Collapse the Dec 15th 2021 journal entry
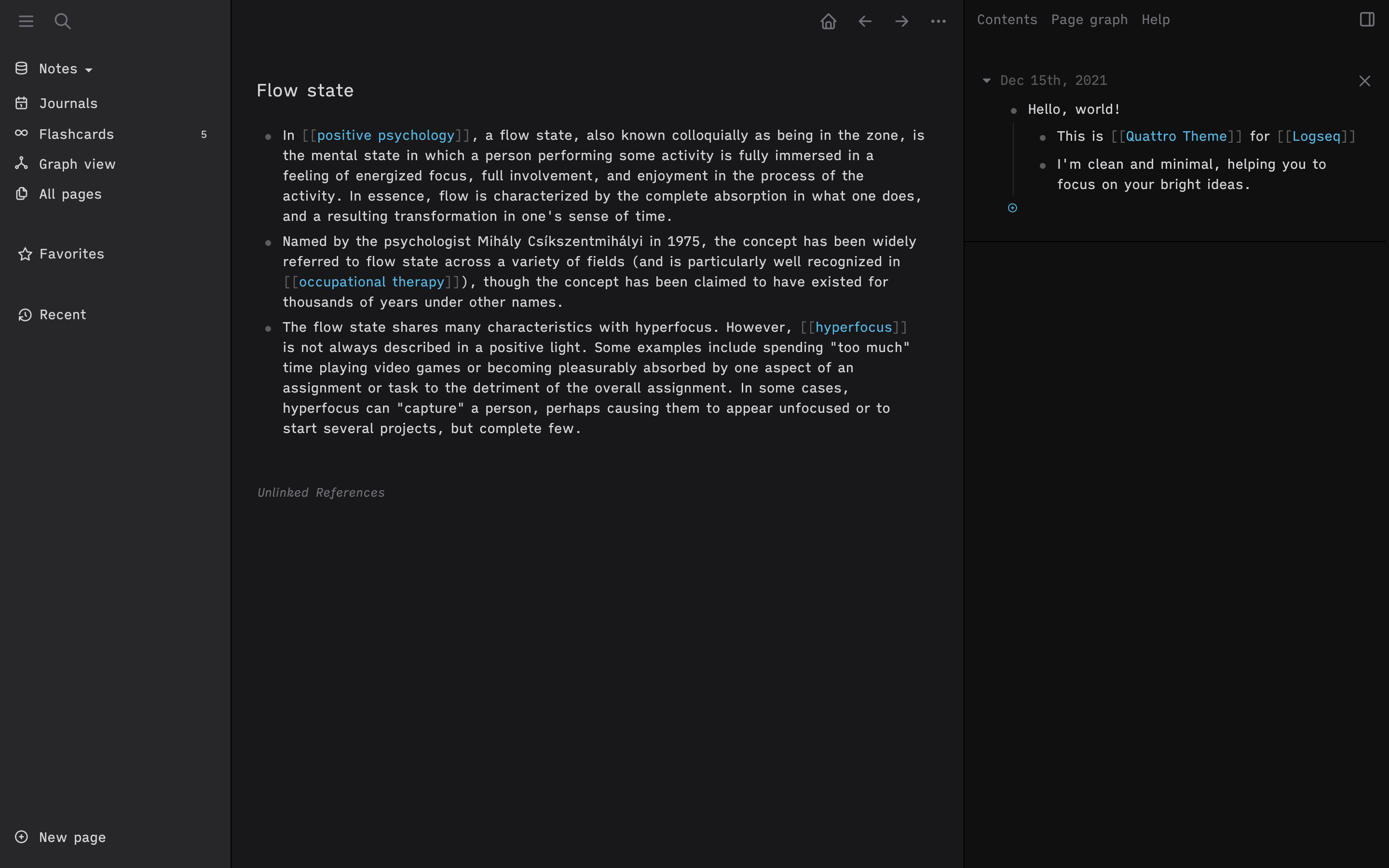 point(987,80)
